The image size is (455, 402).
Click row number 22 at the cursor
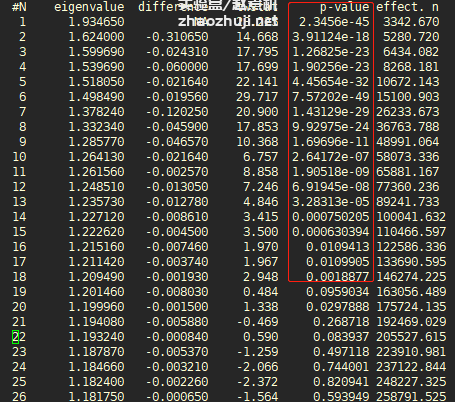click(x=19, y=337)
